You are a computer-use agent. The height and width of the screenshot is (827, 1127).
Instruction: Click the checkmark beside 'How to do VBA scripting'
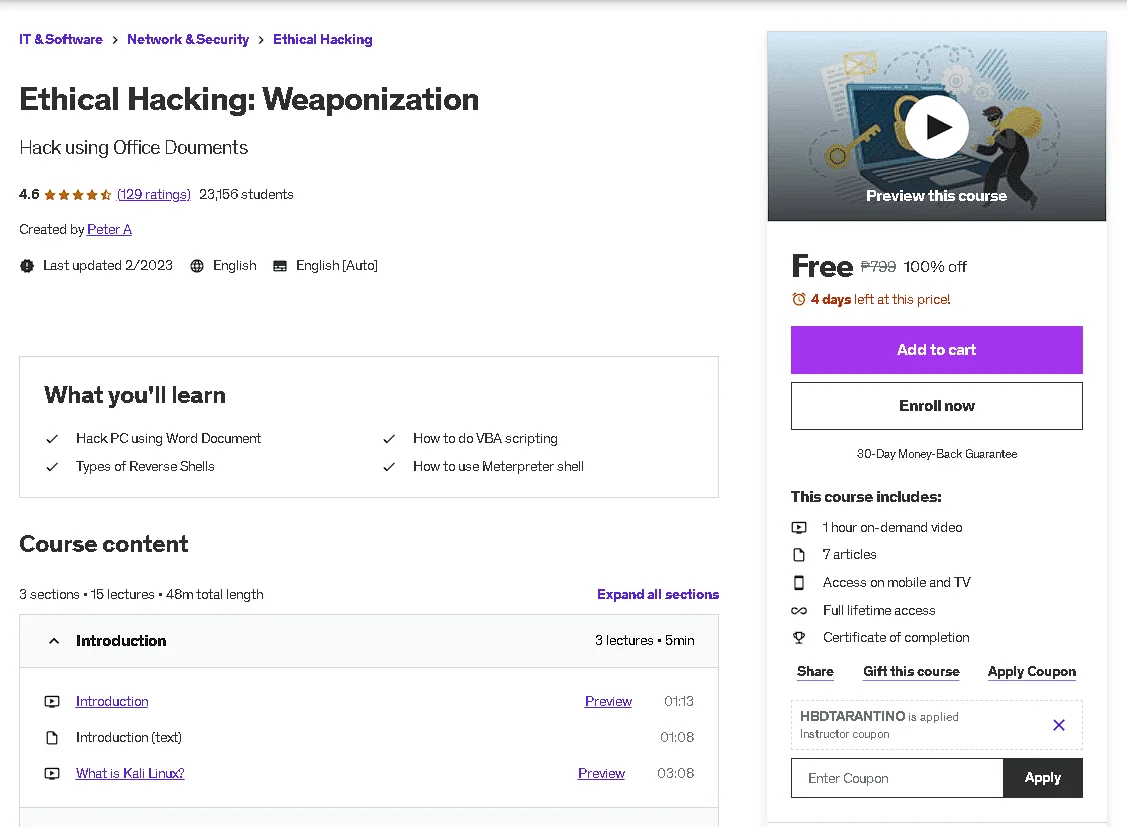pyautogui.click(x=389, y=439)
